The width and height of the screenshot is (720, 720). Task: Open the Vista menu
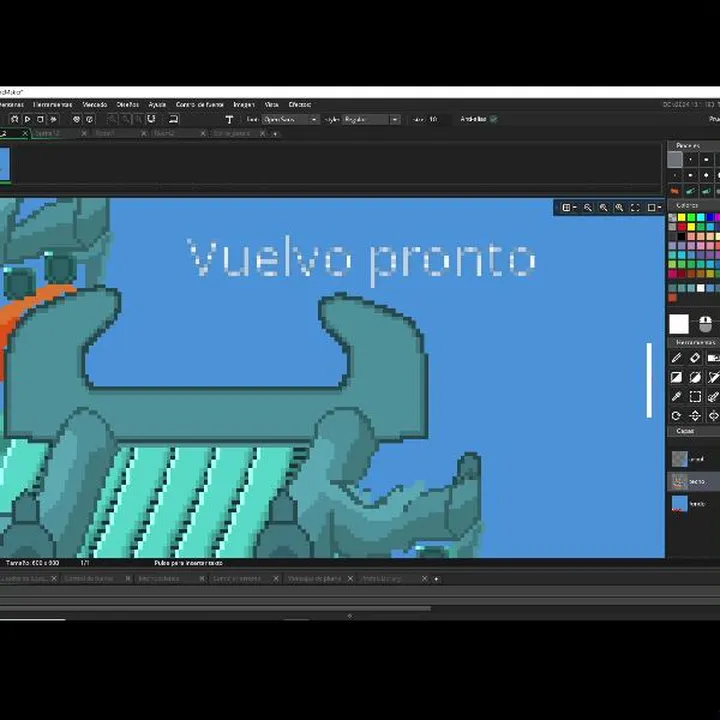point(271,105)
